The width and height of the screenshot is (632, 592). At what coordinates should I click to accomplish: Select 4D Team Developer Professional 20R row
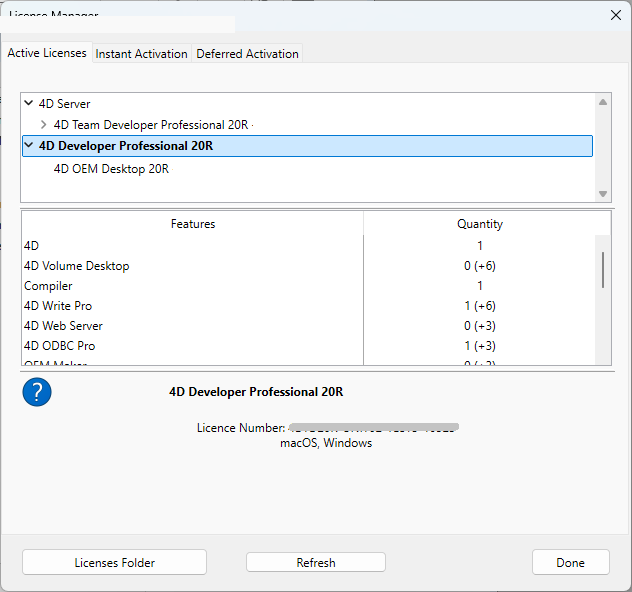click(307, 125)
